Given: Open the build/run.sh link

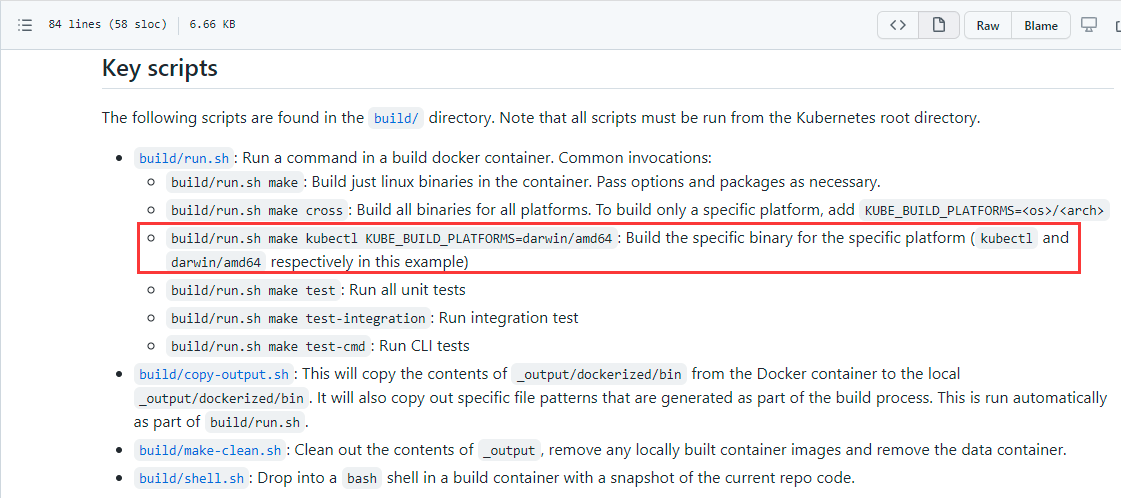Looking at the screenshot, I should [185, 158].
